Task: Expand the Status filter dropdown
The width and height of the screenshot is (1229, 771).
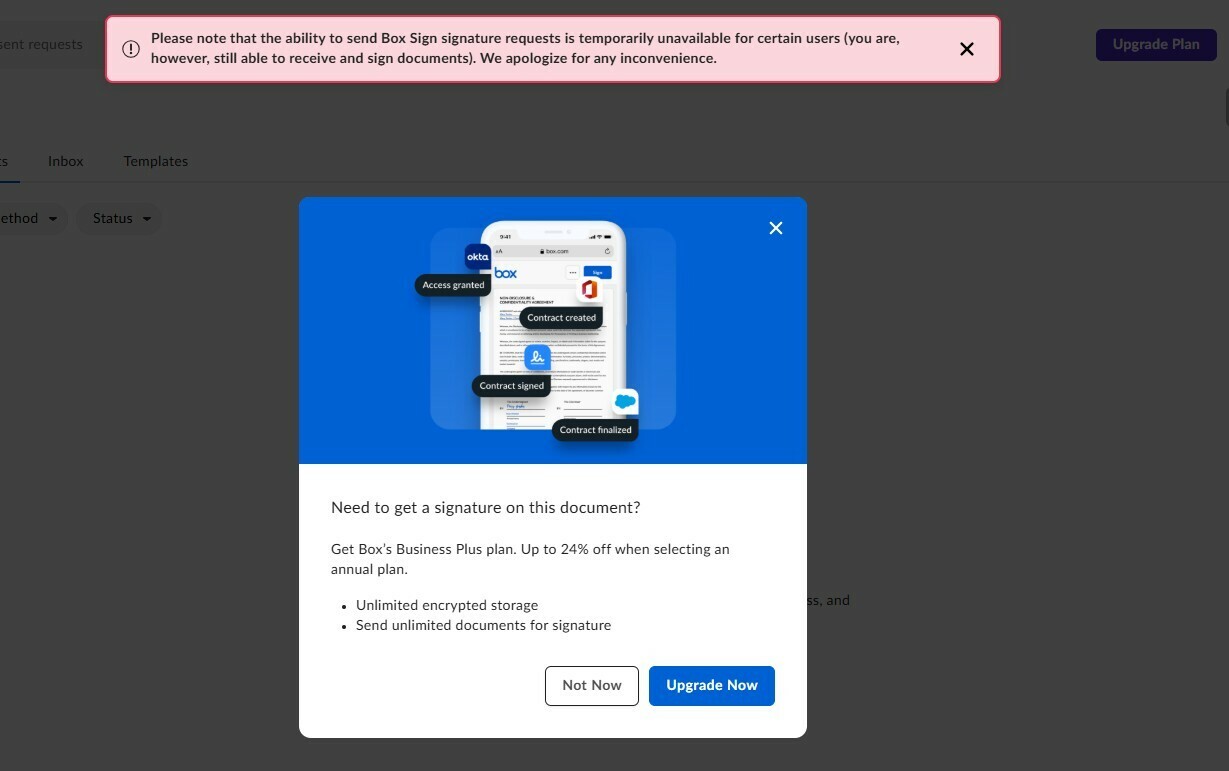Action: pyautogui.click(x=120, y=218)
